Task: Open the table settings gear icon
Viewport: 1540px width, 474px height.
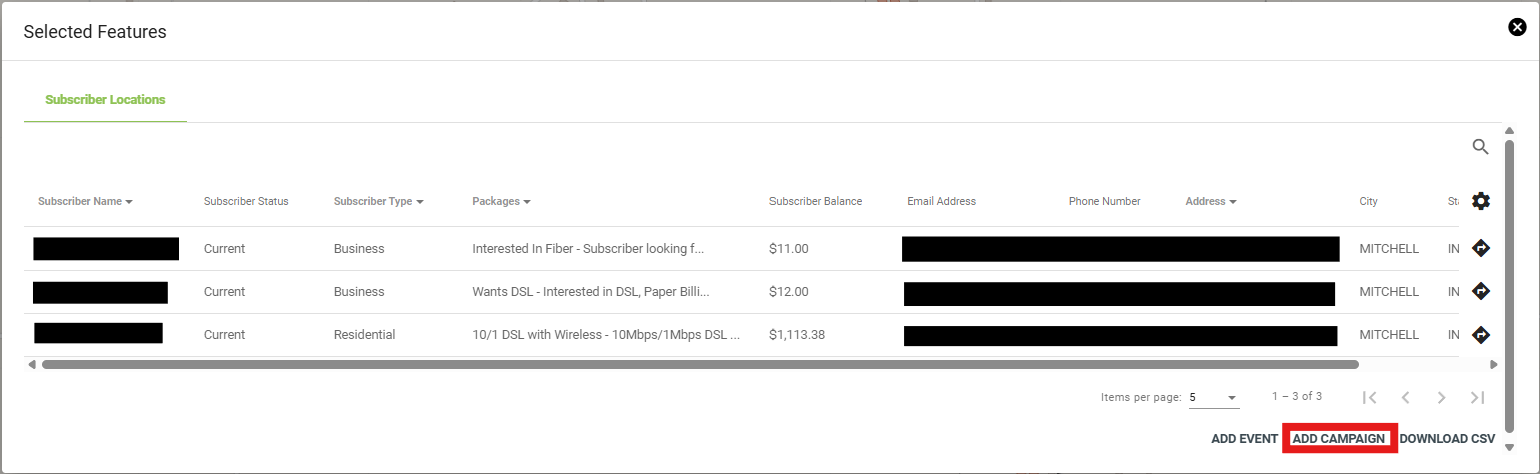Action: [1481, 201]
